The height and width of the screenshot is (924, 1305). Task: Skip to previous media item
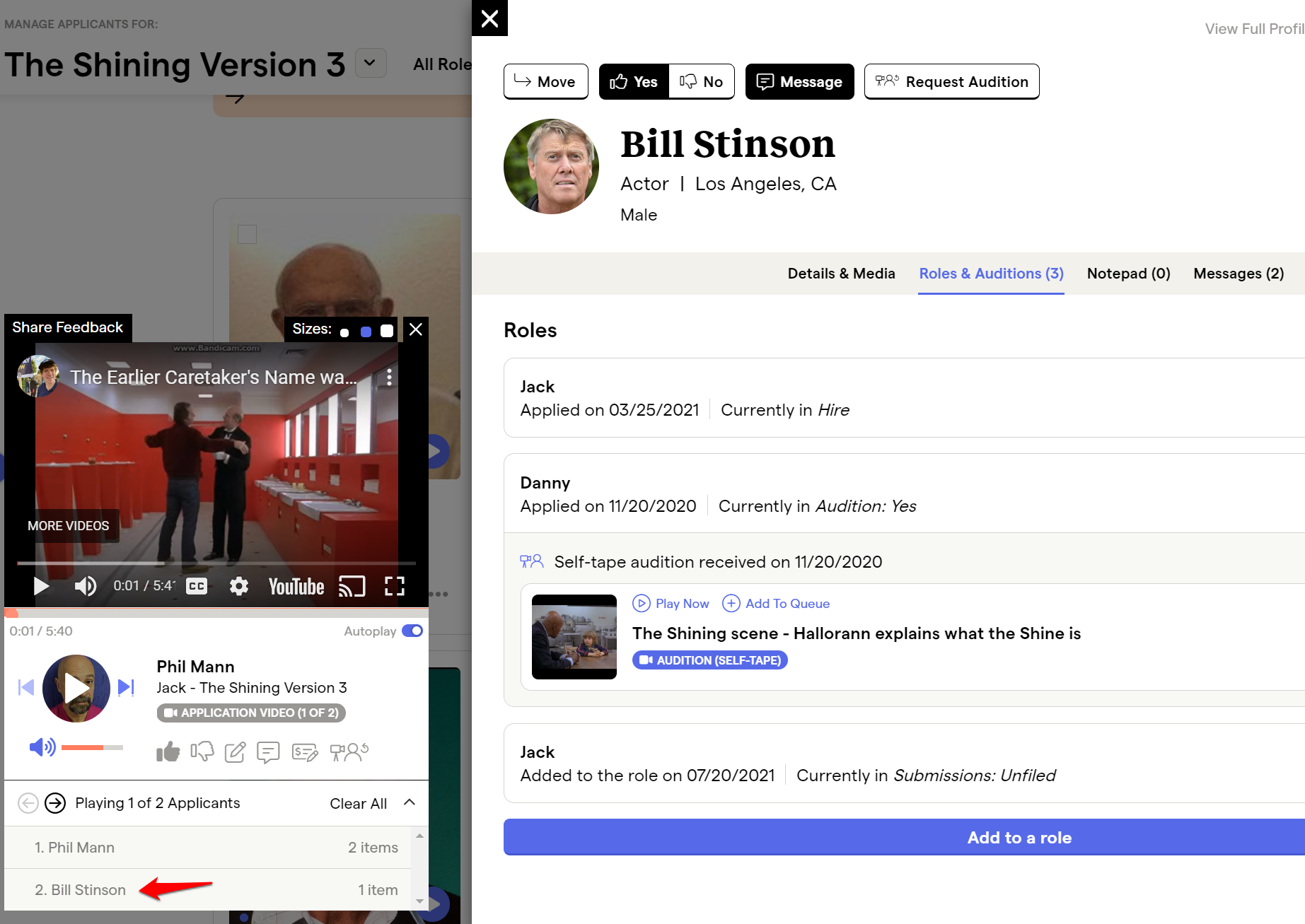(26, 687)
